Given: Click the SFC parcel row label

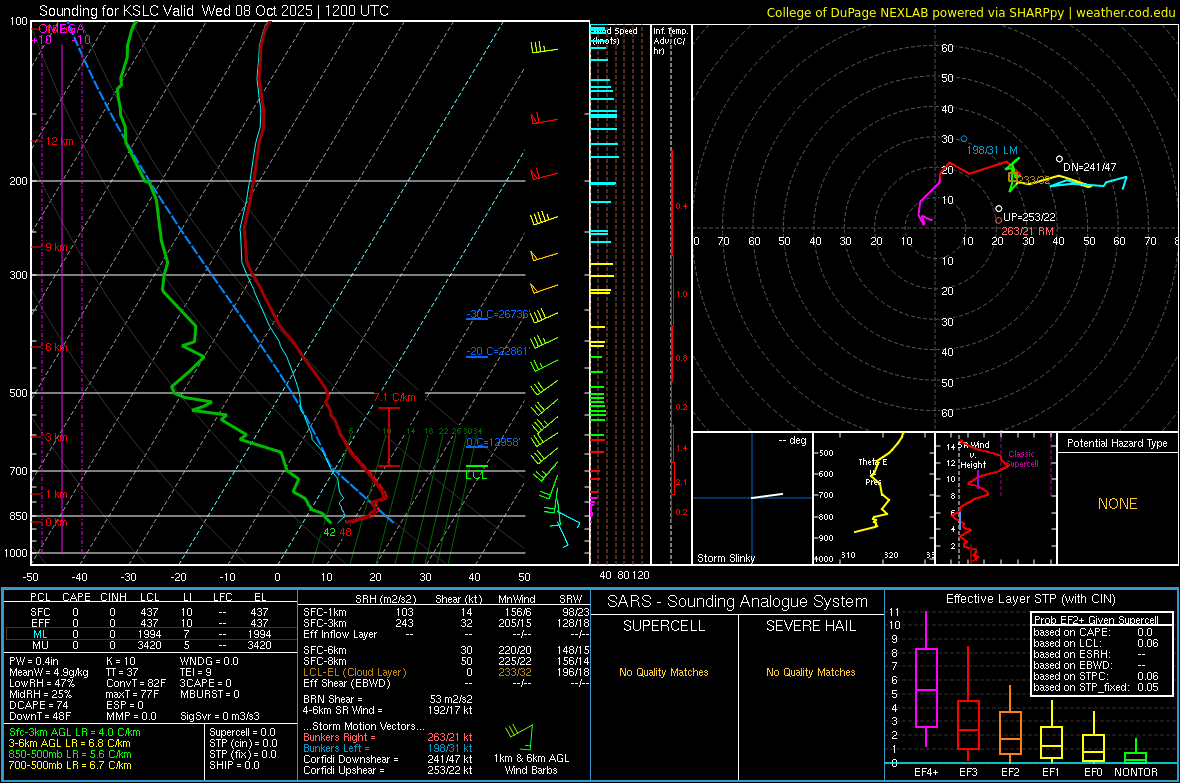Looking at the screenshot, I should click(40, 612).
